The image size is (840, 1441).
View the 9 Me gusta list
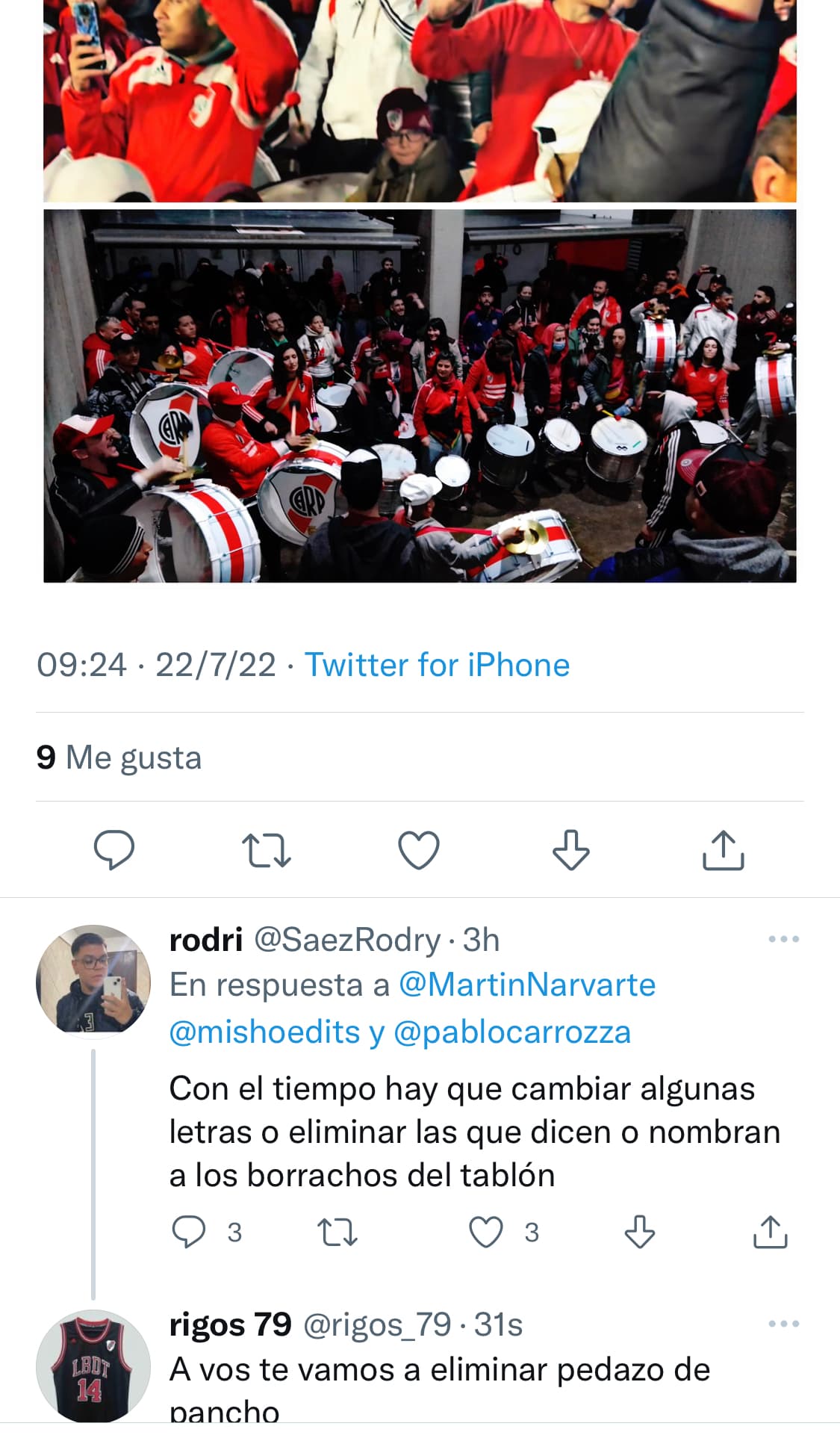click(119, 757)
